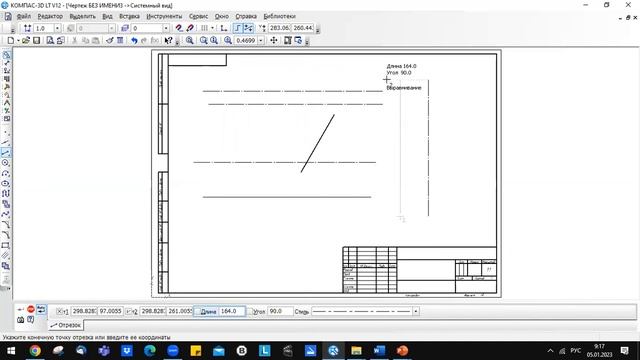Select the Arc tool in the side panel
This screenshot has width=640, height=360.
click(6, 173)
